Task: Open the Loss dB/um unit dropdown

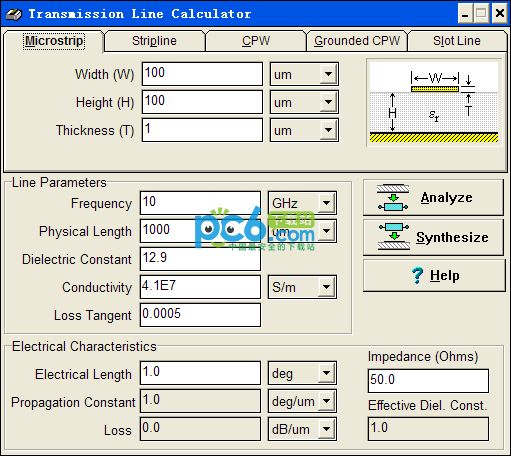Action: pos(326,429)
